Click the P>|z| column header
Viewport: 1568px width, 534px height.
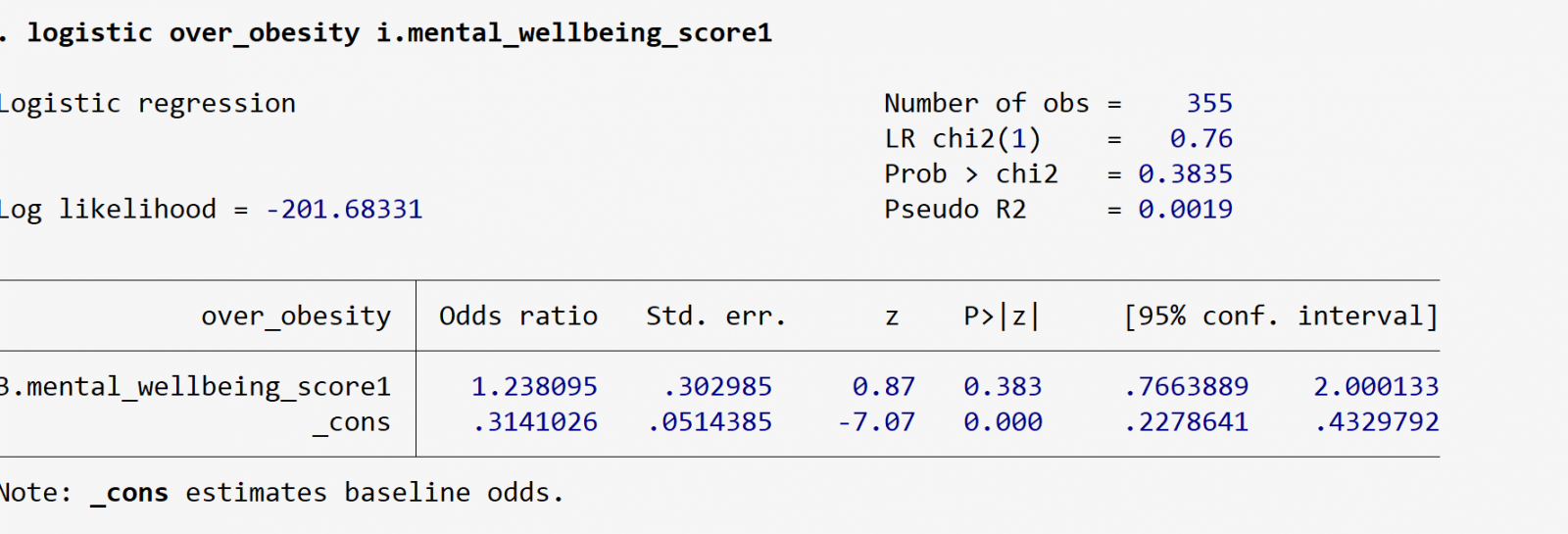click(x=1001, y=316)
